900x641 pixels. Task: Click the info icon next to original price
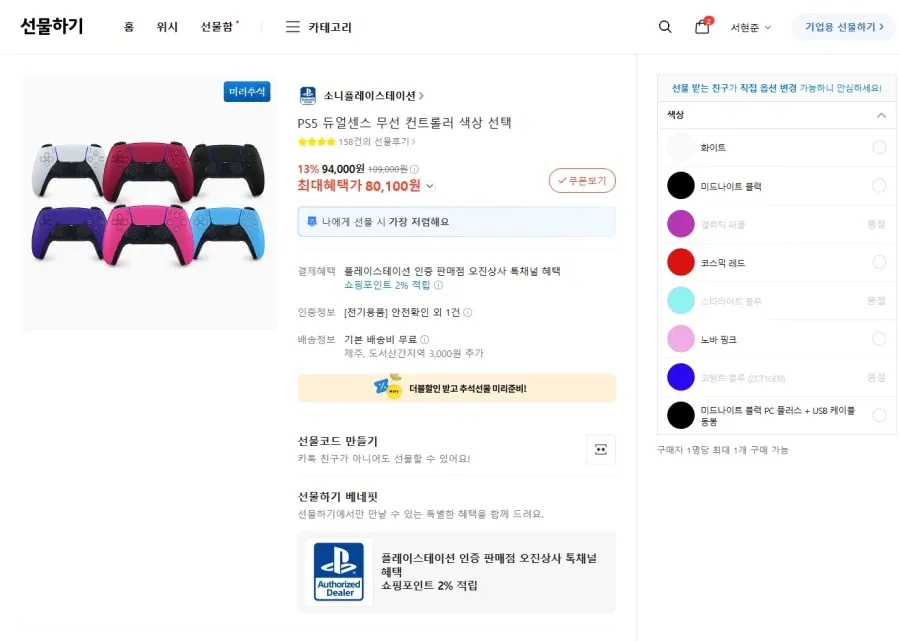414,169
